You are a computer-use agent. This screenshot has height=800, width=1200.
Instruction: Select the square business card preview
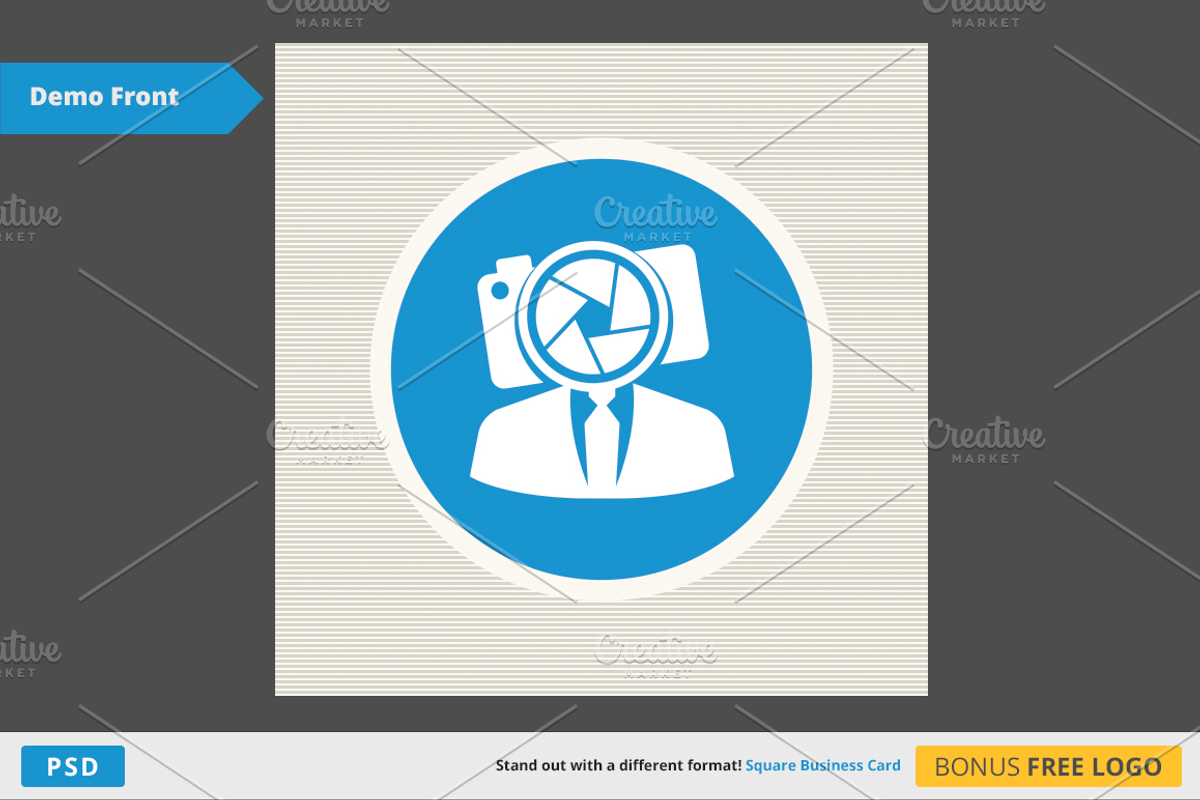pyautogui.click(x=601, y=369)
